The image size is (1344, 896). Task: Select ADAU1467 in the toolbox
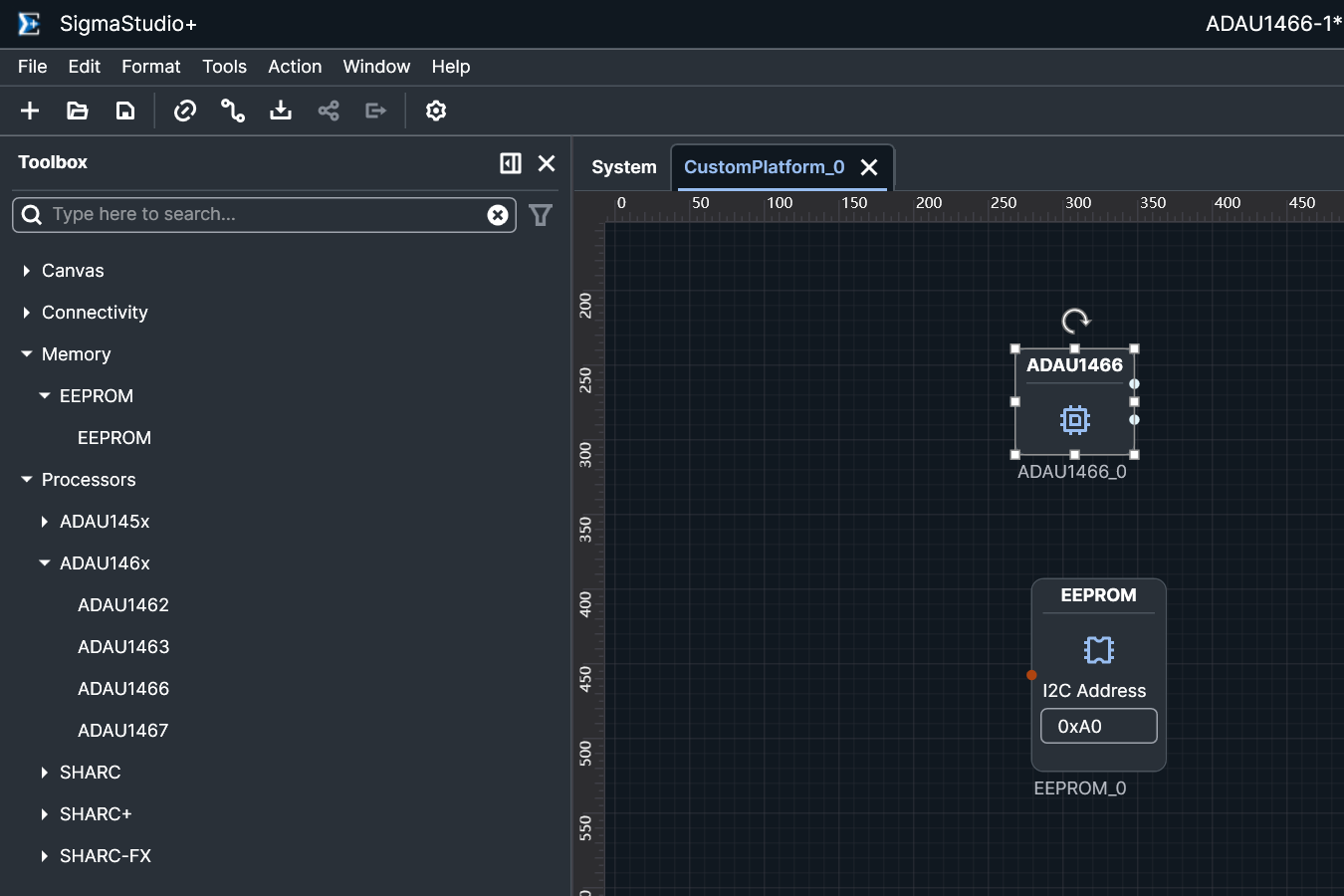[123, 731]
